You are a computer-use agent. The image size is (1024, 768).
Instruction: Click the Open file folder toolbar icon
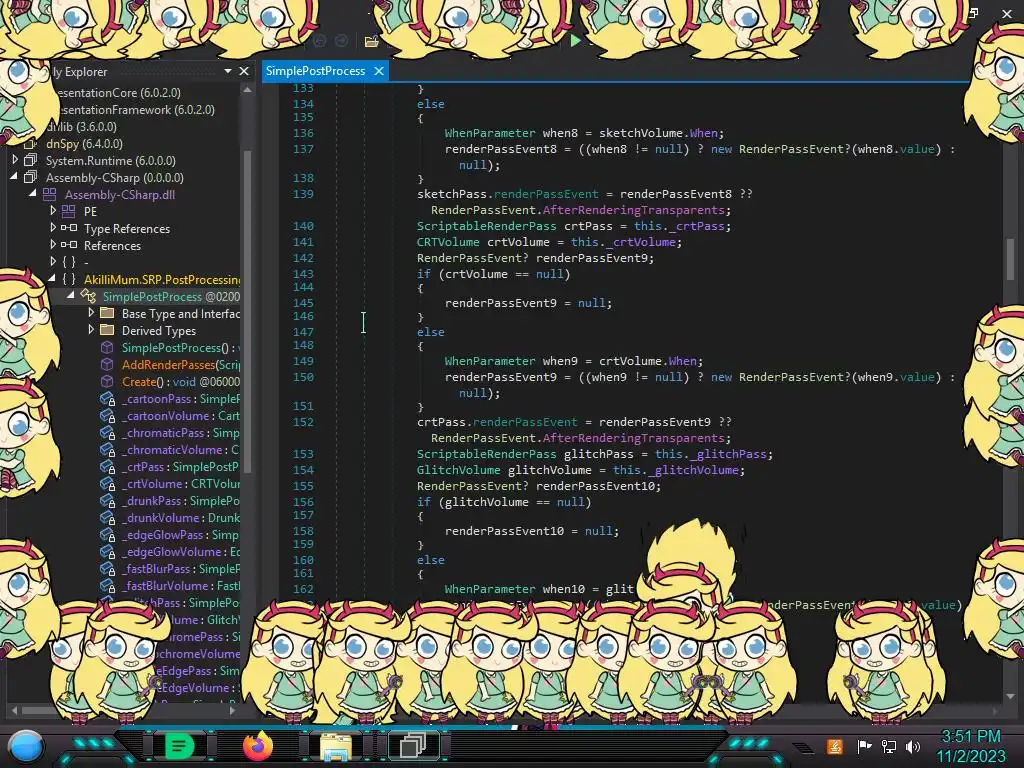(372, 42)
